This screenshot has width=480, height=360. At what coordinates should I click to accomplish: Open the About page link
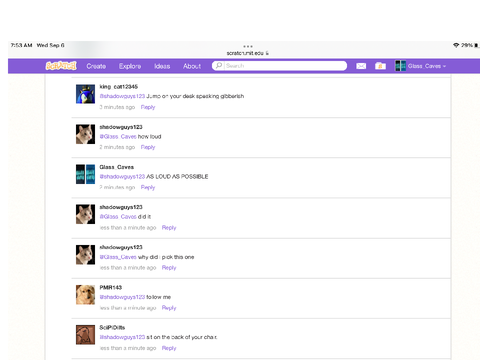[x=192, y=66]
